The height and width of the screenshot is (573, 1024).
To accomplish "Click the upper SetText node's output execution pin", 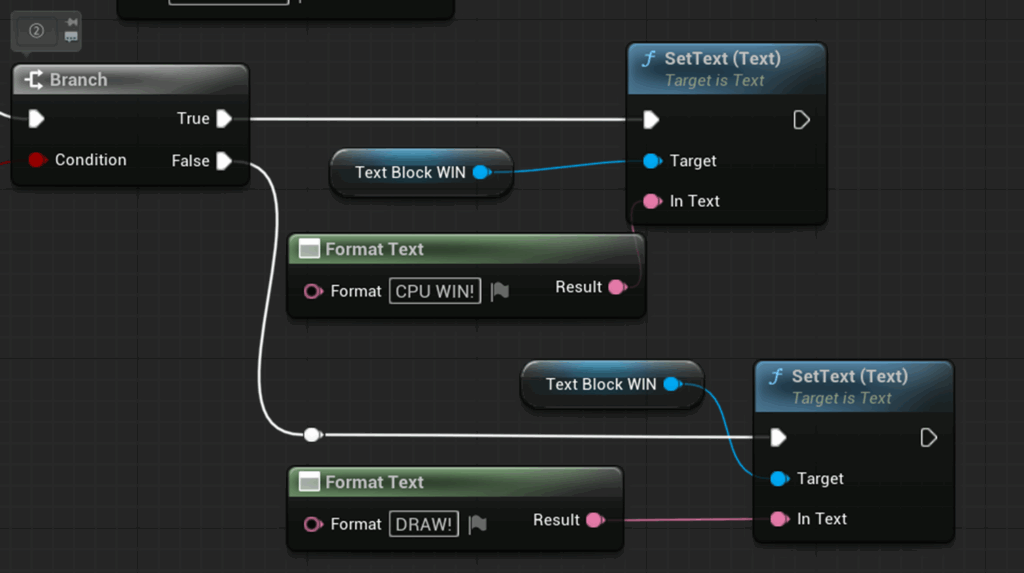I will click(801, 120).
